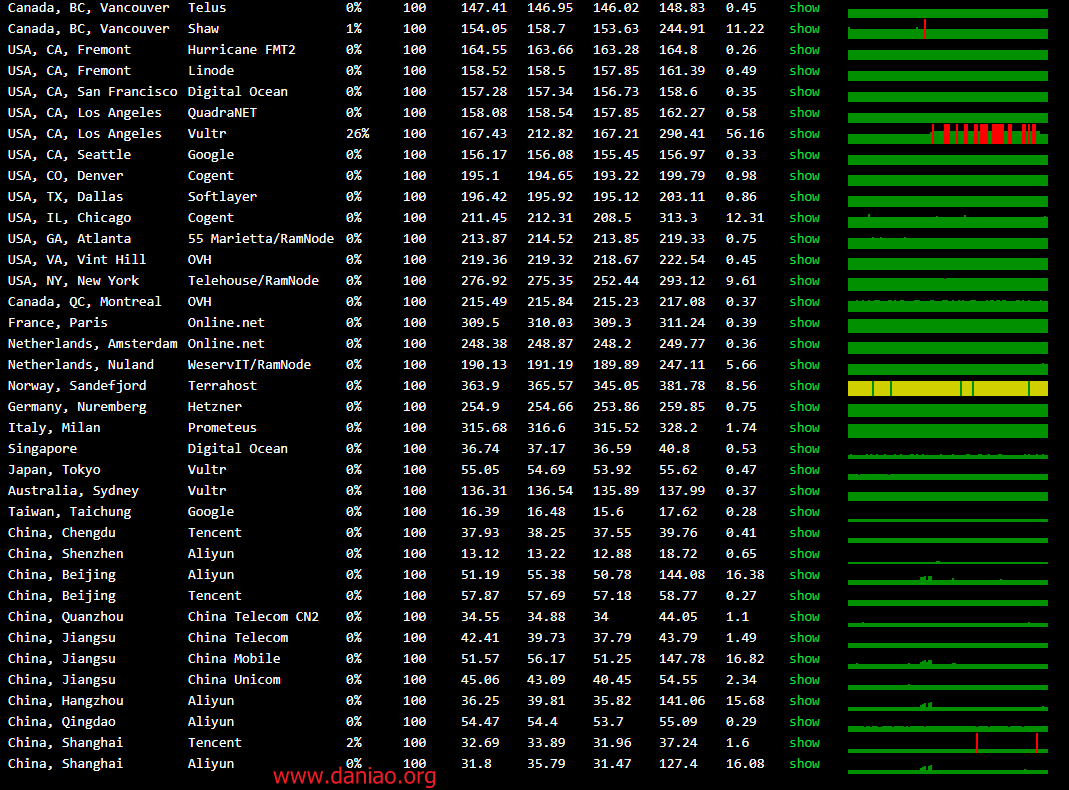Open 'show' link for Germany Nuremberg Hetzner
Image resolution: width=1069 pixels, height=790 pixels.
(x=804, y=407)
